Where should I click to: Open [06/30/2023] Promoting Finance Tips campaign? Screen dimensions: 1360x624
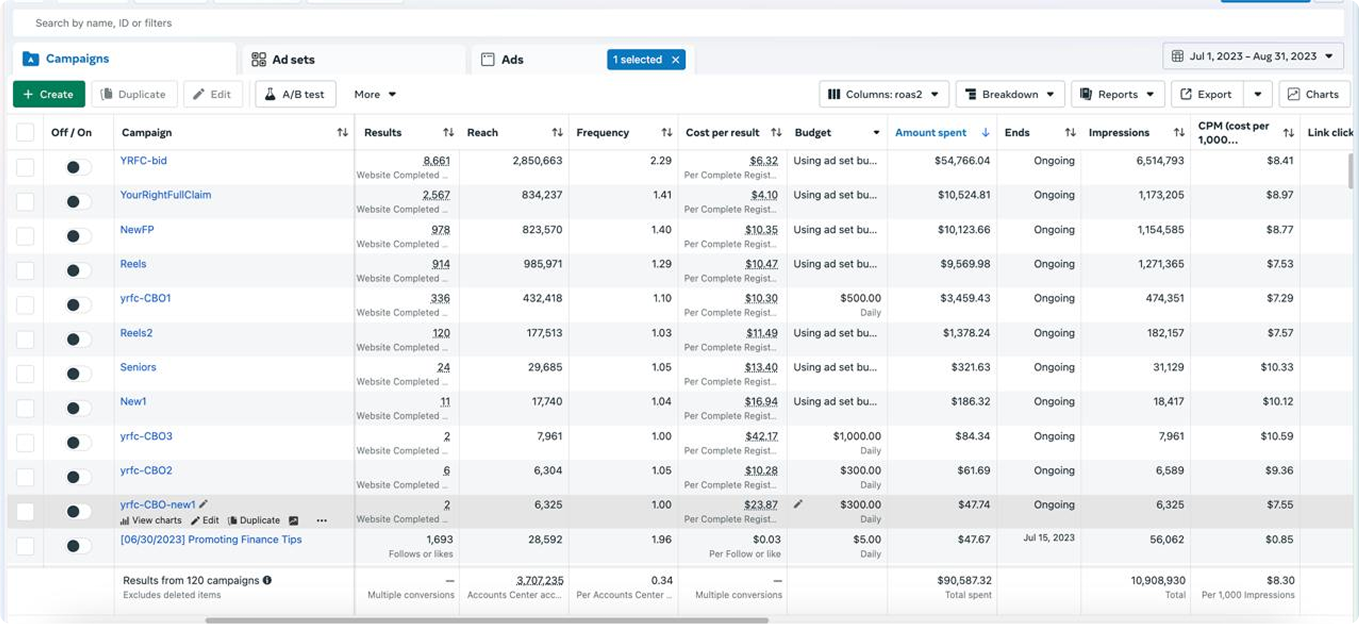(x=211, y=539)
